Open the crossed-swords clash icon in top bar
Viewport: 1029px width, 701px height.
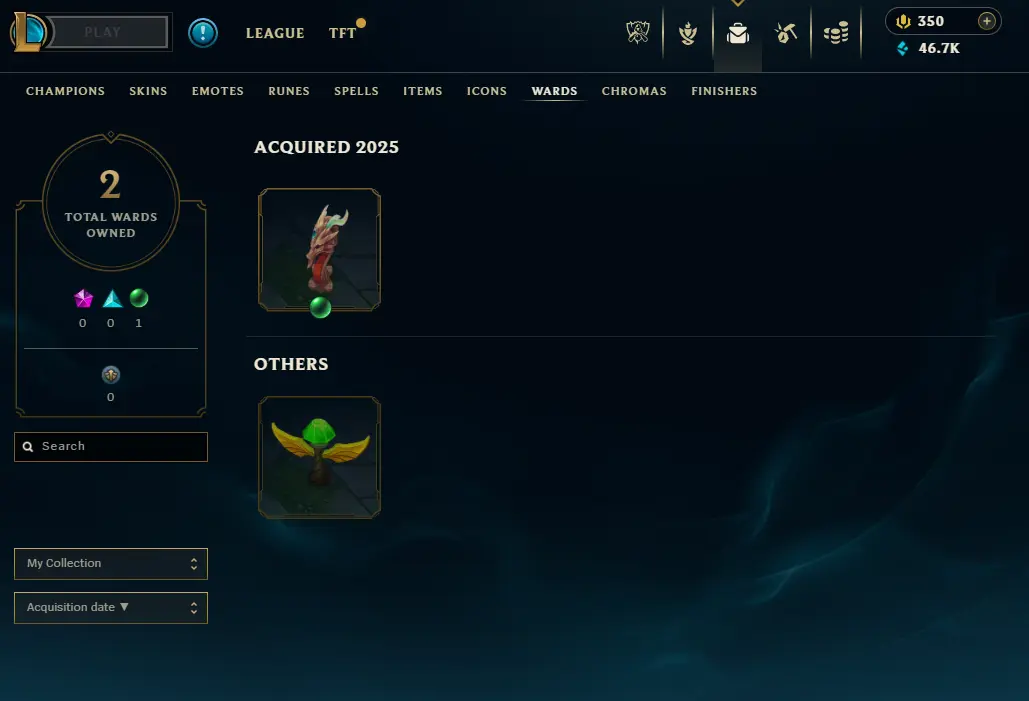pyautogui.click(x=638, y=32)
